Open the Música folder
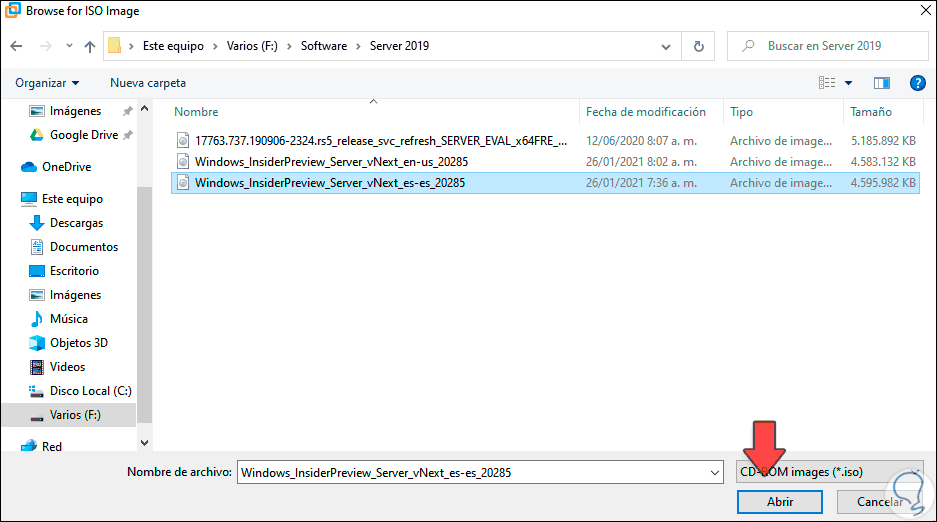 point(69,318)
